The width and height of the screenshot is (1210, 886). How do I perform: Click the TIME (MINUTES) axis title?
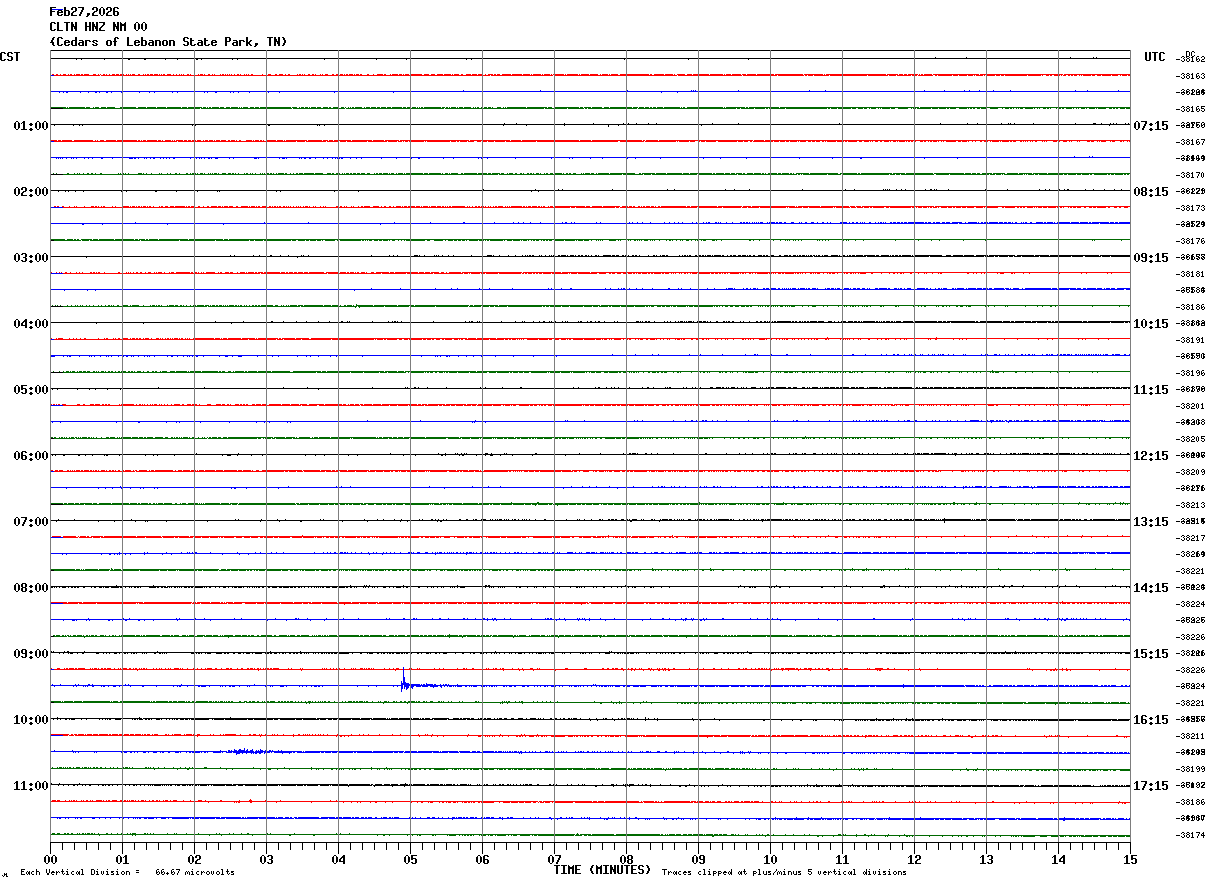pos(603,870)
